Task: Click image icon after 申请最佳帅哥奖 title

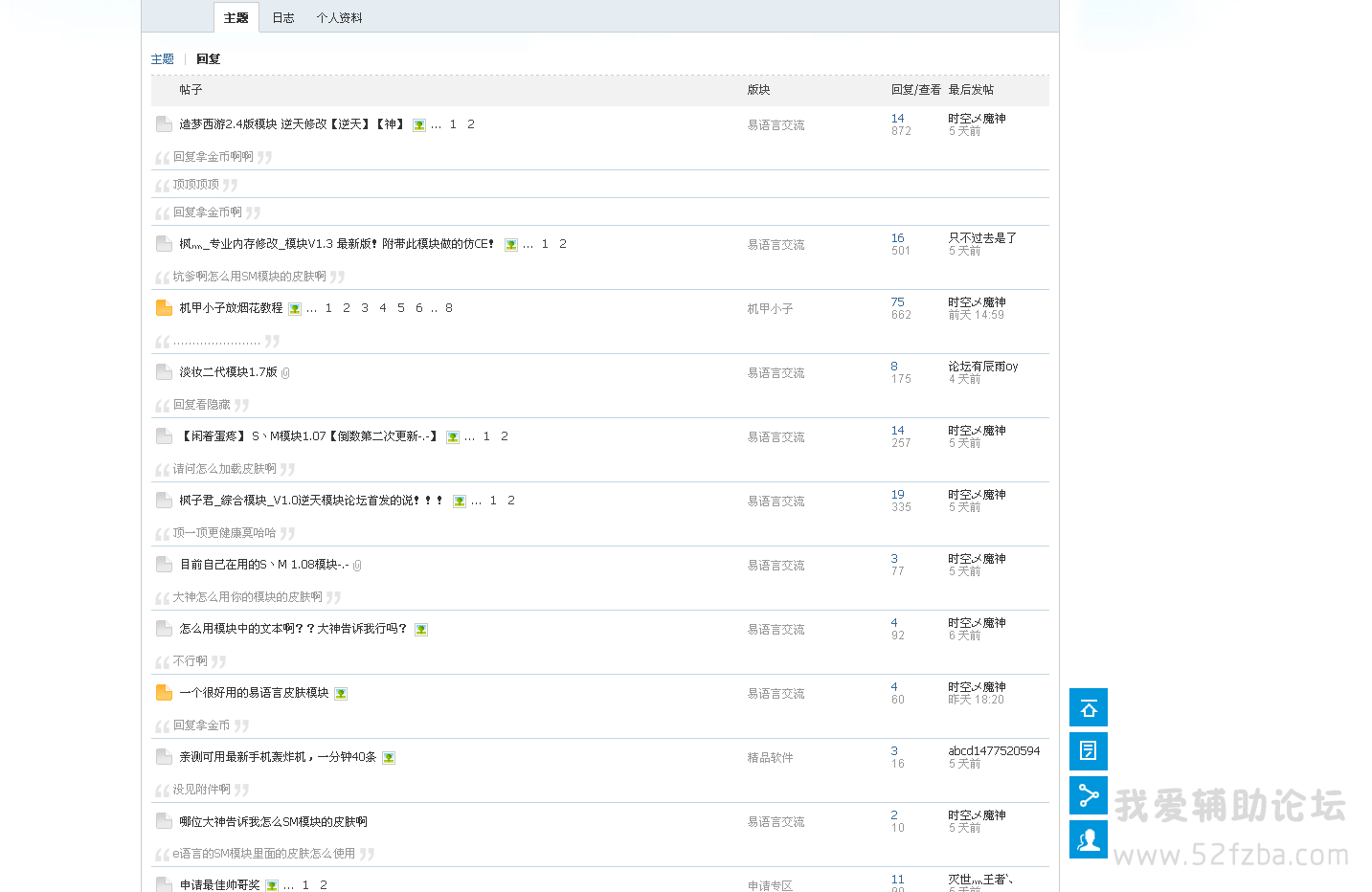Action: tap(272, 885)
